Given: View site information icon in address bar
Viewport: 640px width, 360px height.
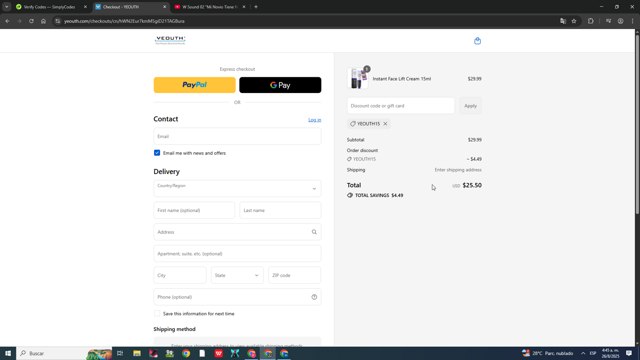Looking at the screenshot, I should pos(58,21).
